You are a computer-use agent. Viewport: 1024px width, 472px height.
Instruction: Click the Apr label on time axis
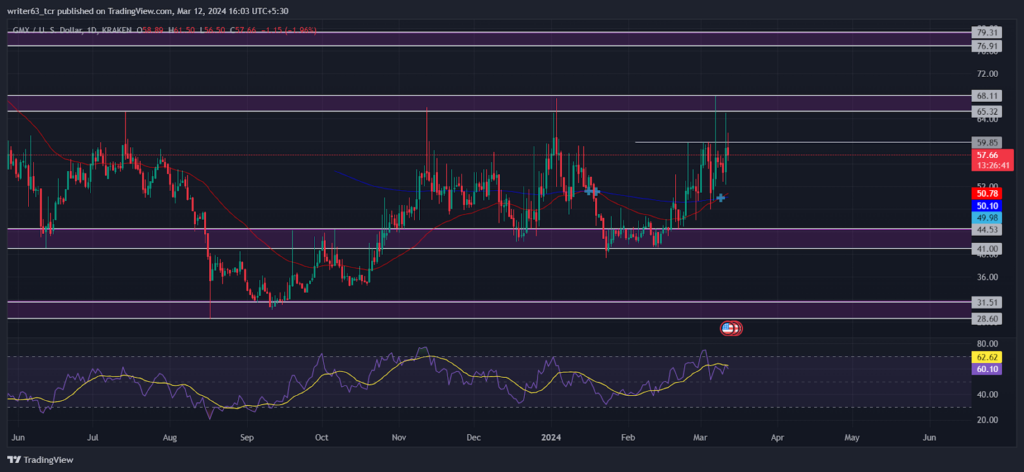777,437
